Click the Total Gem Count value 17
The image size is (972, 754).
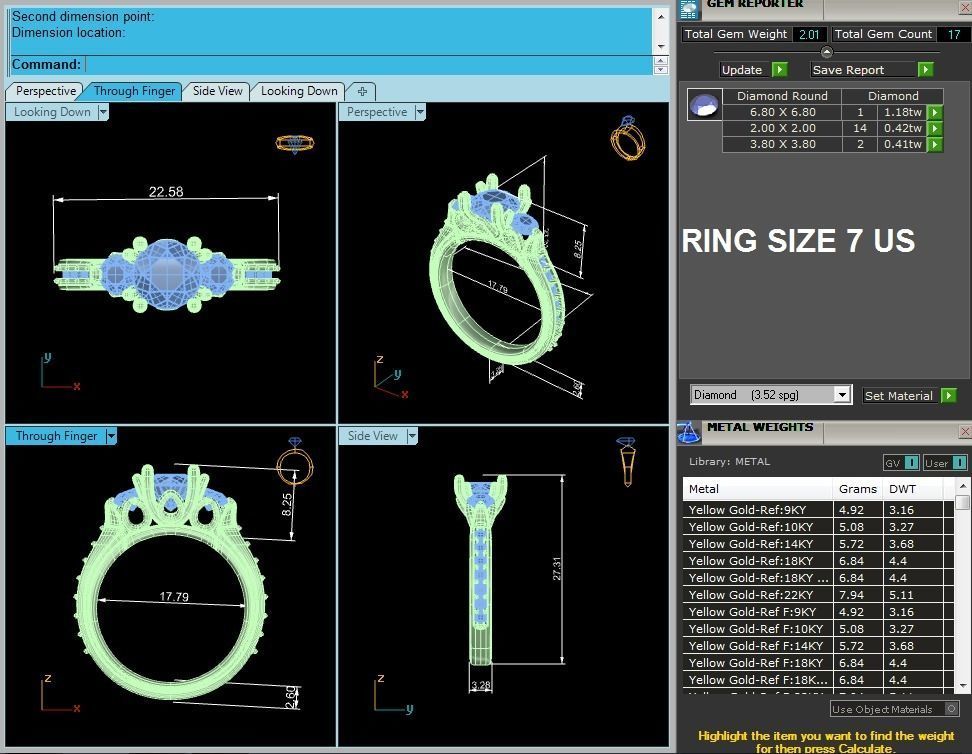click(953, 35)
